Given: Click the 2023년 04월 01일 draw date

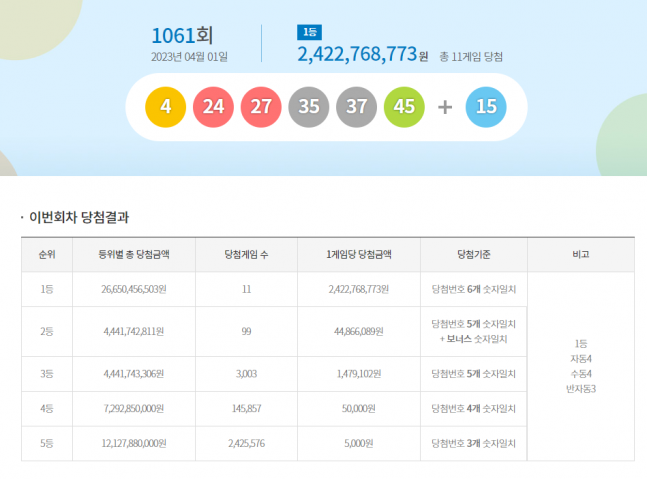Looking at the screenshot, I should [x=190, y=57].
